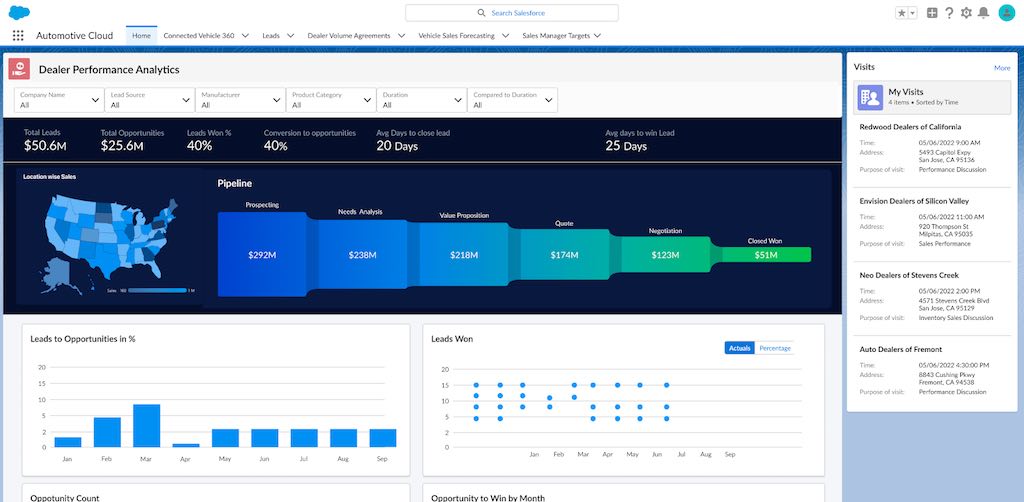The width and height of the screenshot is (1024, 502).
Task: Click the Salesforce cloud logo
Action: coord(19,12)
